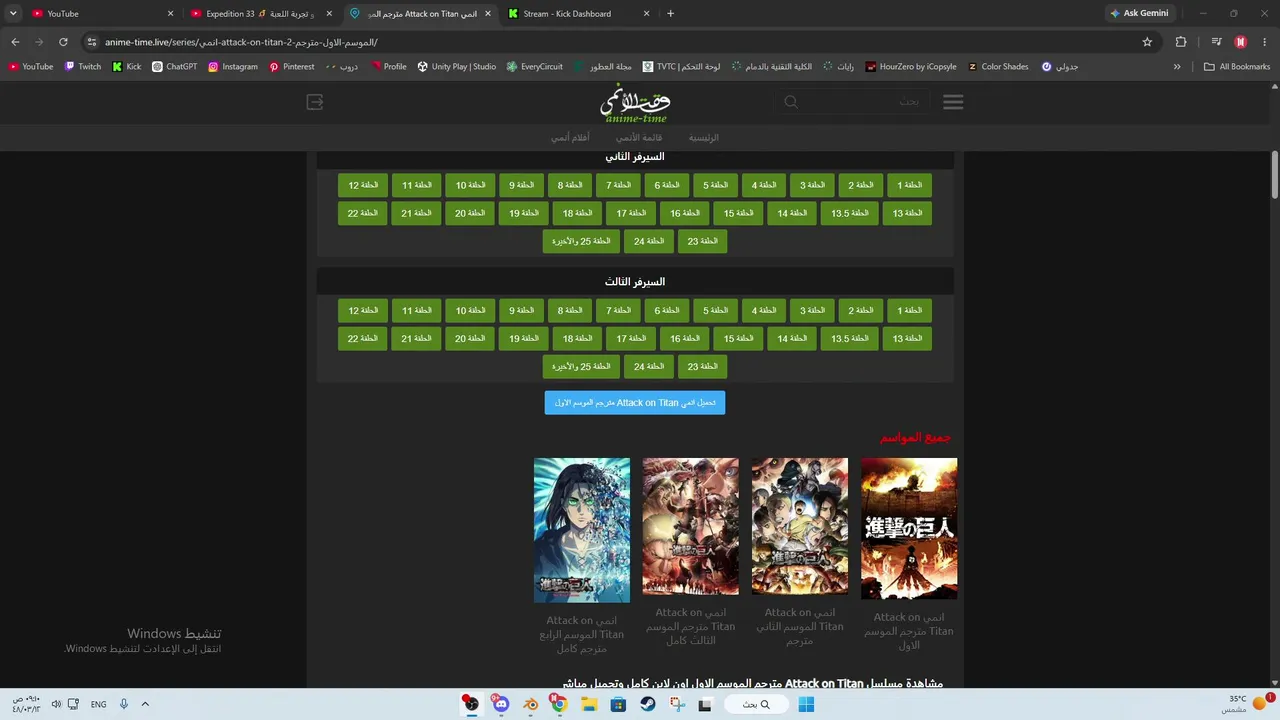Open the ChatGPT bookmark

tap(175, 67)
